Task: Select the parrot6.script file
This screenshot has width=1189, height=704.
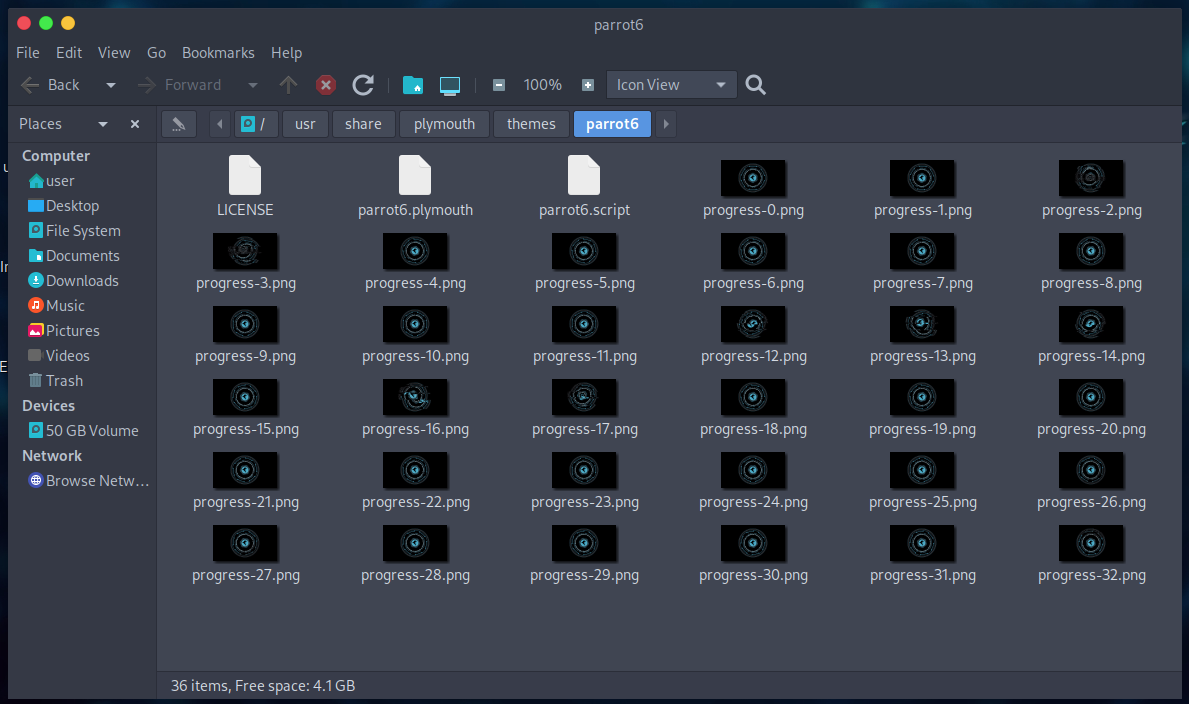Action: [584, 177]
